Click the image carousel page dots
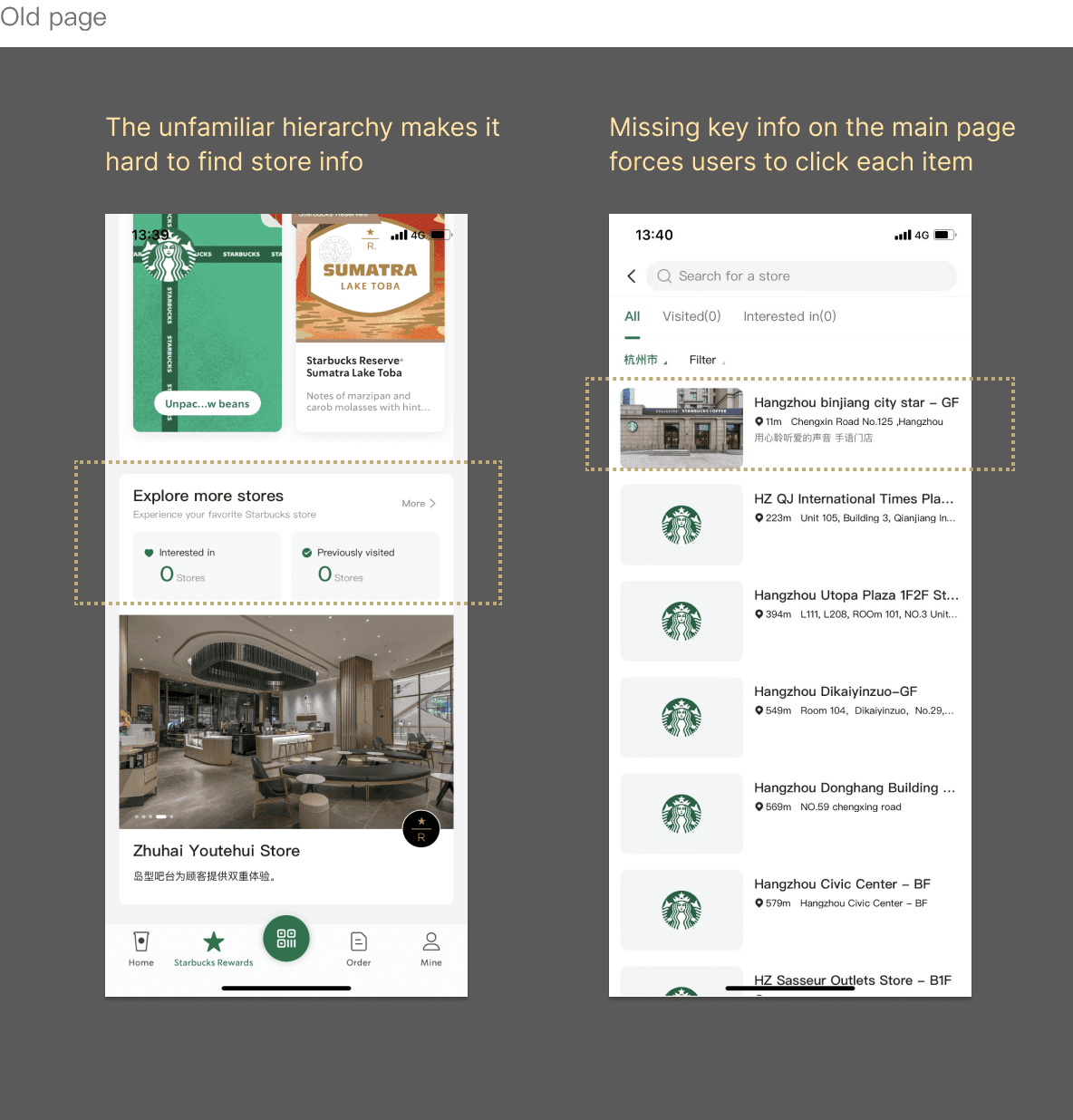 click(154, 816)
